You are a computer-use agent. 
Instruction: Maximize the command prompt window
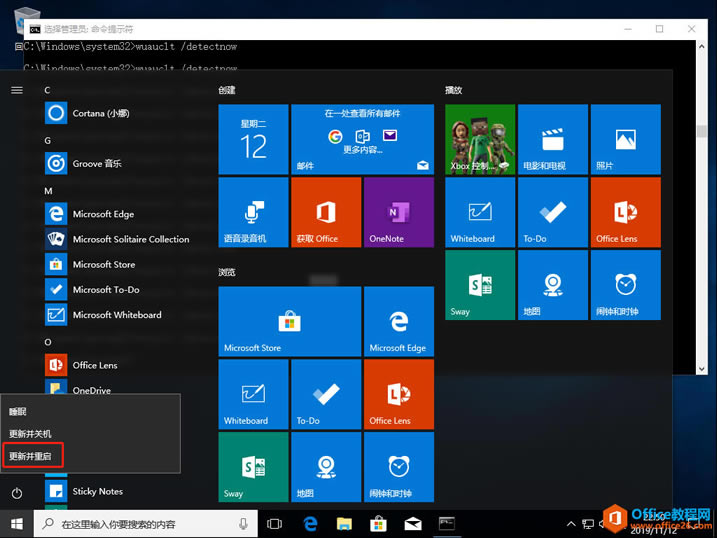[x=659, y=29]
